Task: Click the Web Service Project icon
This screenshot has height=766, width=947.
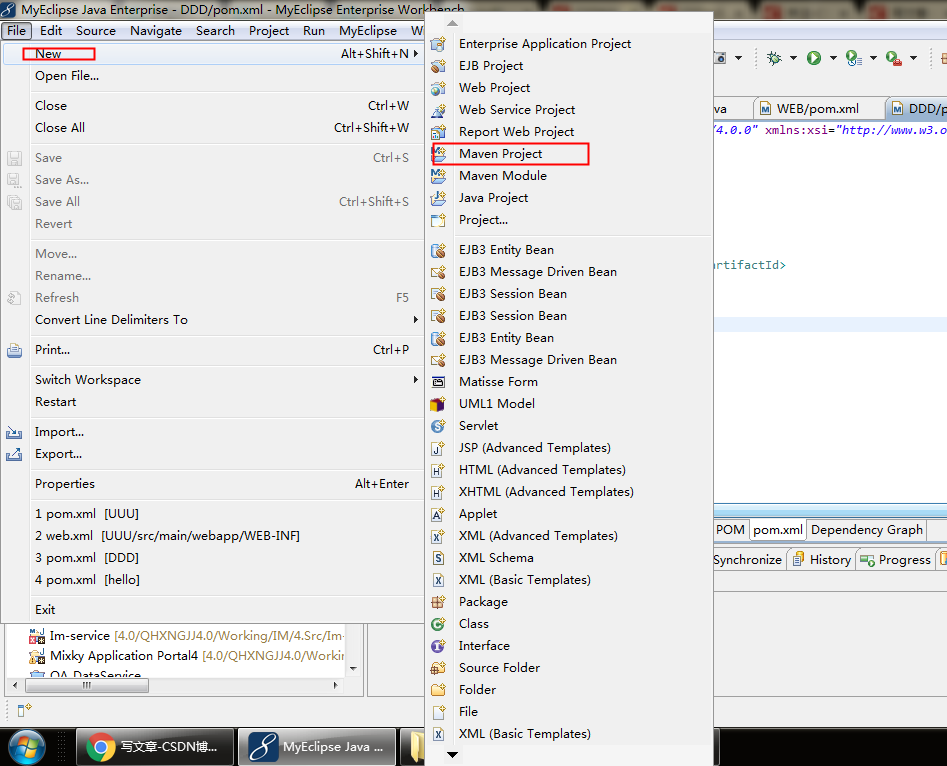Action: point(438,110)
